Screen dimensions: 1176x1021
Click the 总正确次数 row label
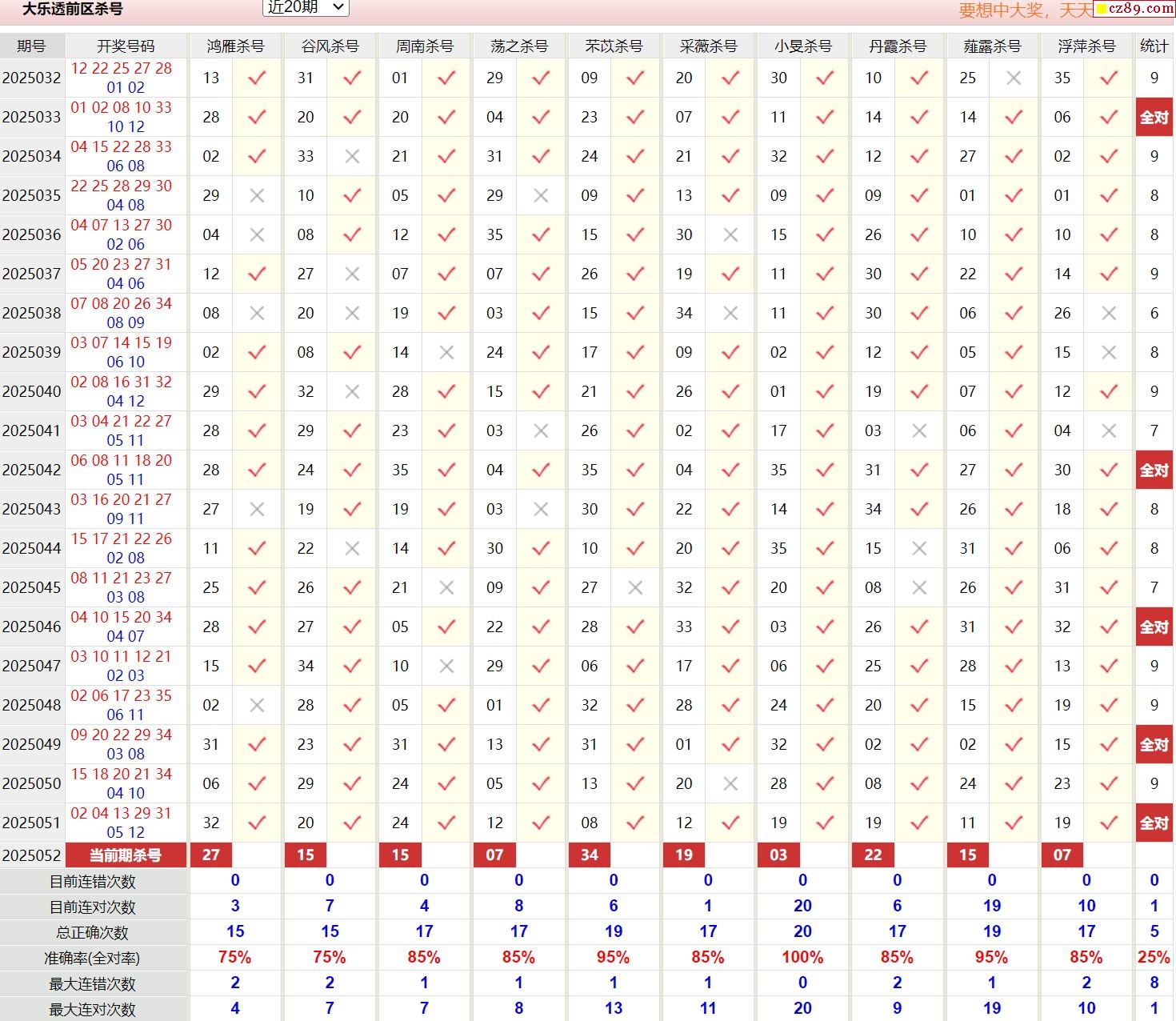click(93, 933)
